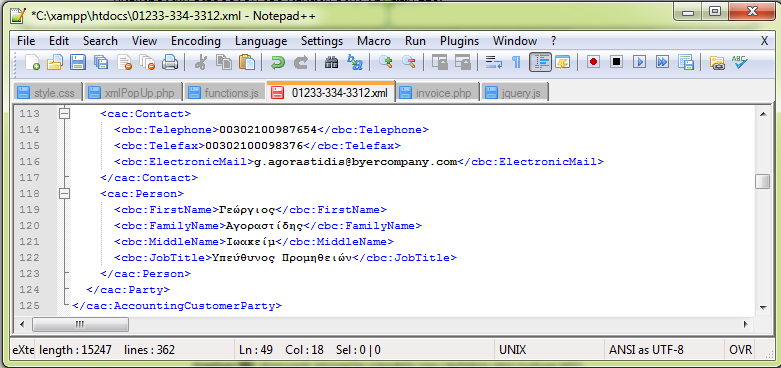The height and width of the screenshot is (368, 781).
Task: Switch to the invoice.php tab
Action: (438, 93)
